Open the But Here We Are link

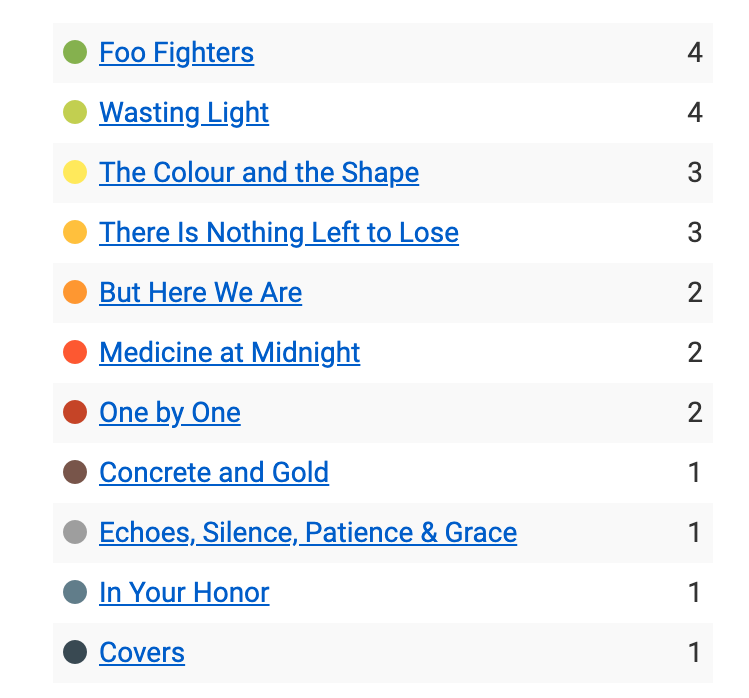(x=200, y=293)
